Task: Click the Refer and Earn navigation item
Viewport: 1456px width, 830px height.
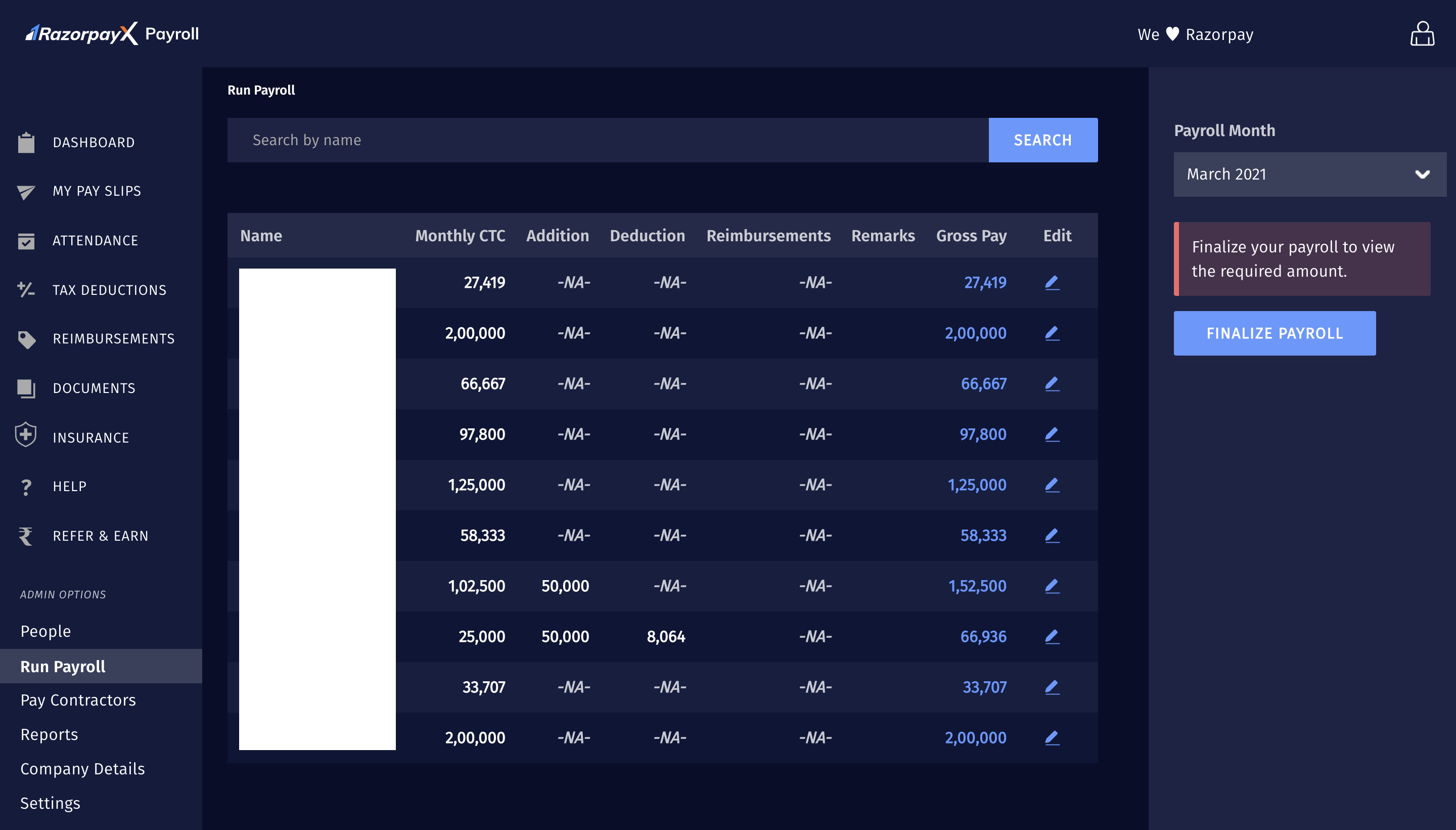Action: [x=101, y=535]
